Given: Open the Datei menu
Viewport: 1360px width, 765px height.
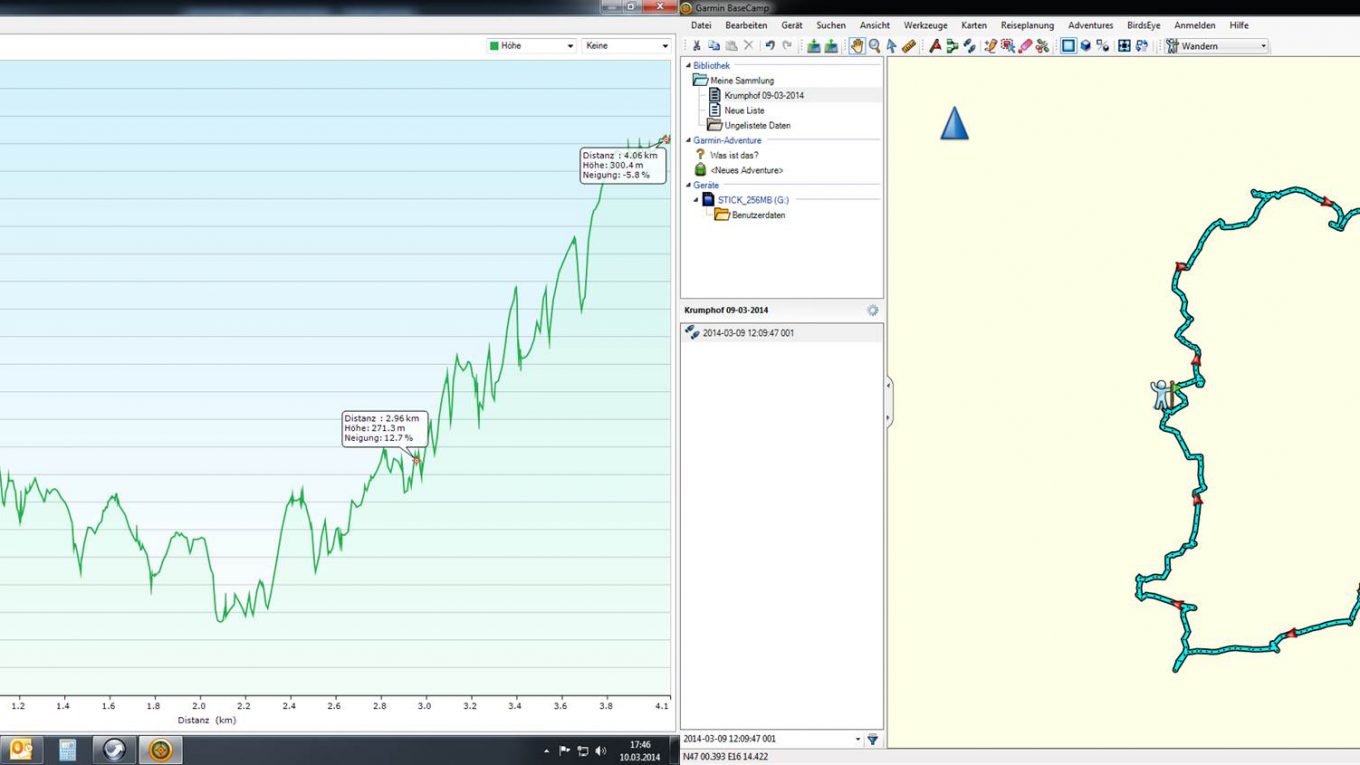Looking at the screenshot, I should pyautogui.click(x=701, y=25).
